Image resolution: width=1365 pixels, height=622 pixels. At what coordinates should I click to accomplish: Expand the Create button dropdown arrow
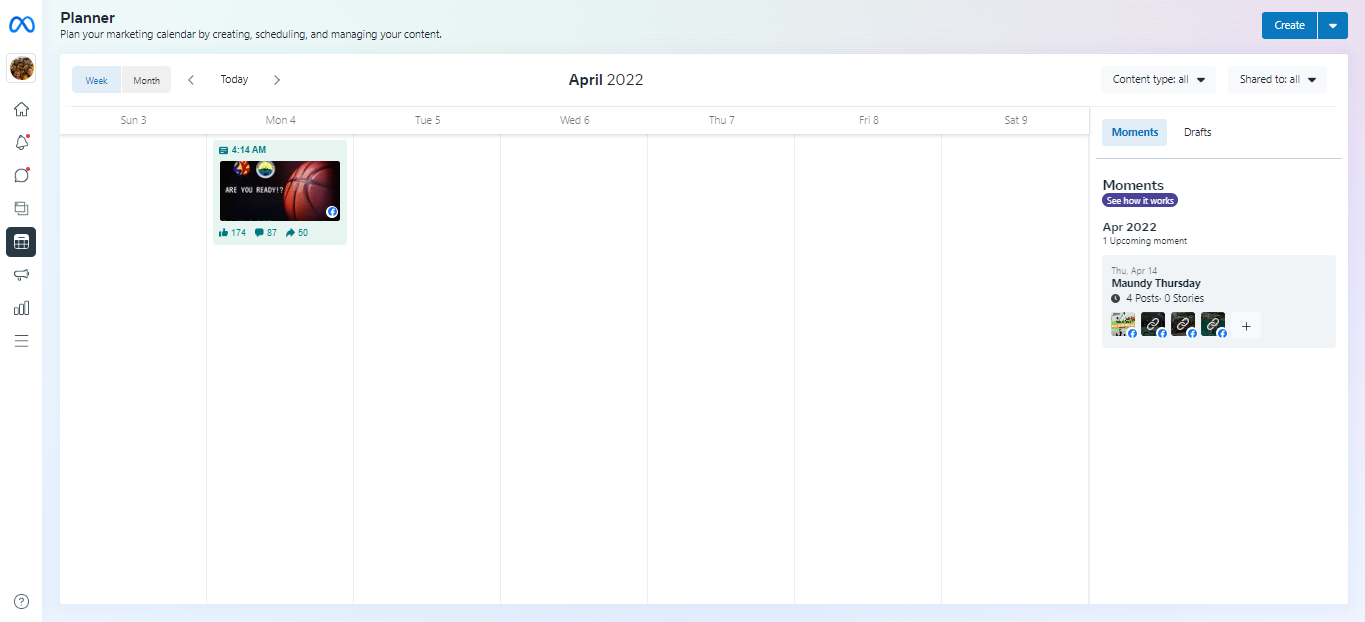[1333, 25]
